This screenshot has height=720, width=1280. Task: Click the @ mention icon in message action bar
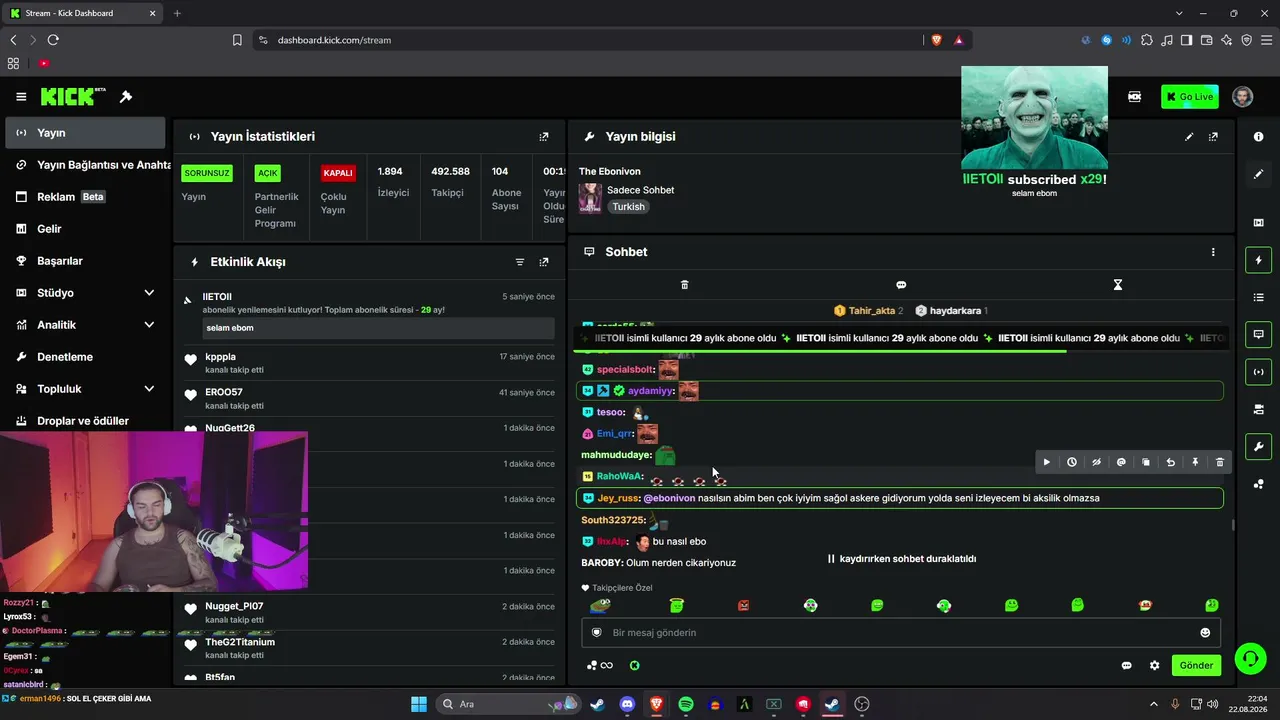point(1121,462)
